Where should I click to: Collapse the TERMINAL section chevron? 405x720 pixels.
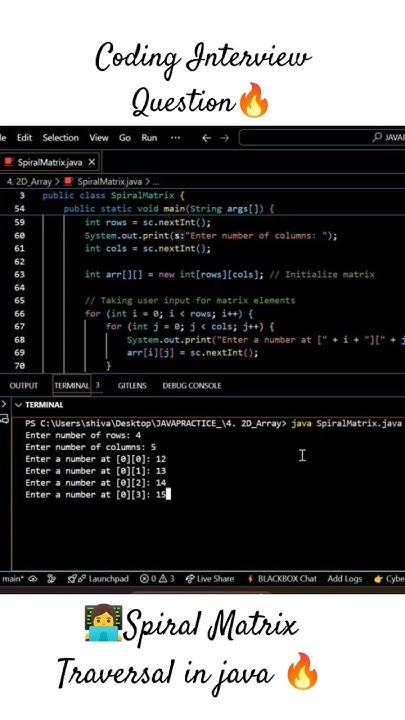(x=18, y=405)
